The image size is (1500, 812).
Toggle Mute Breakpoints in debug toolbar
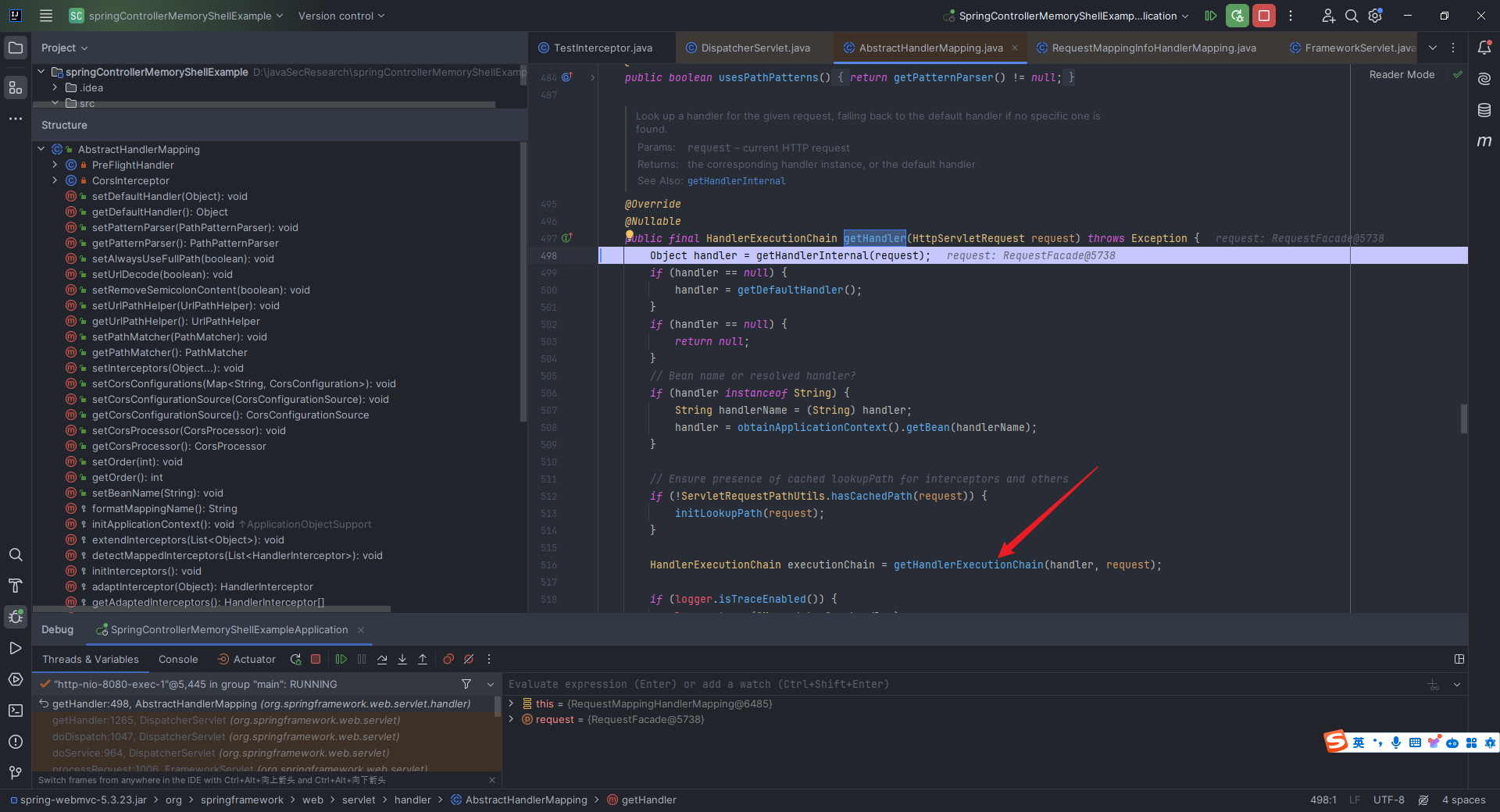[x=469, y=660]
